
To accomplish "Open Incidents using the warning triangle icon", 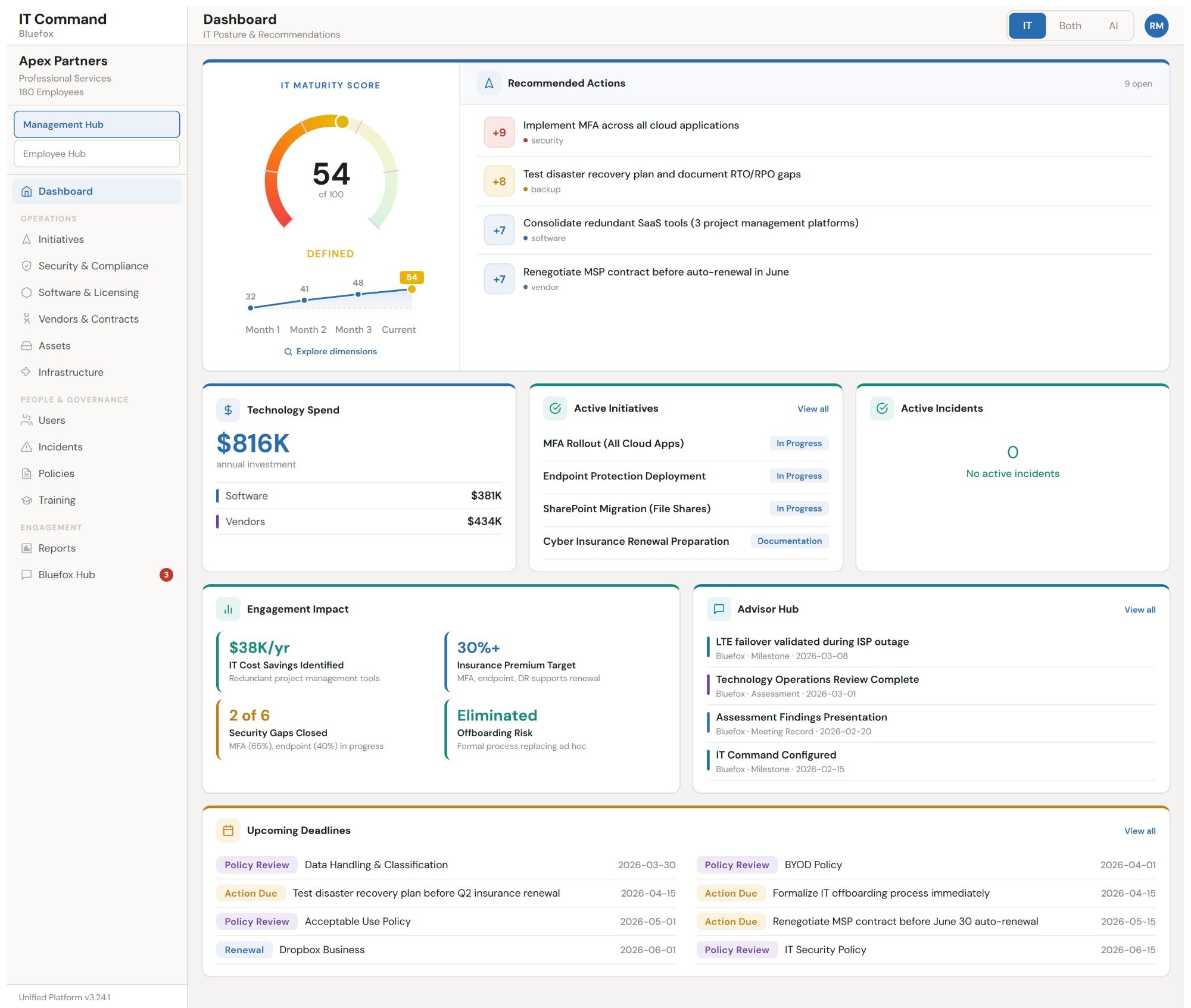I will [x=26, y=447].
